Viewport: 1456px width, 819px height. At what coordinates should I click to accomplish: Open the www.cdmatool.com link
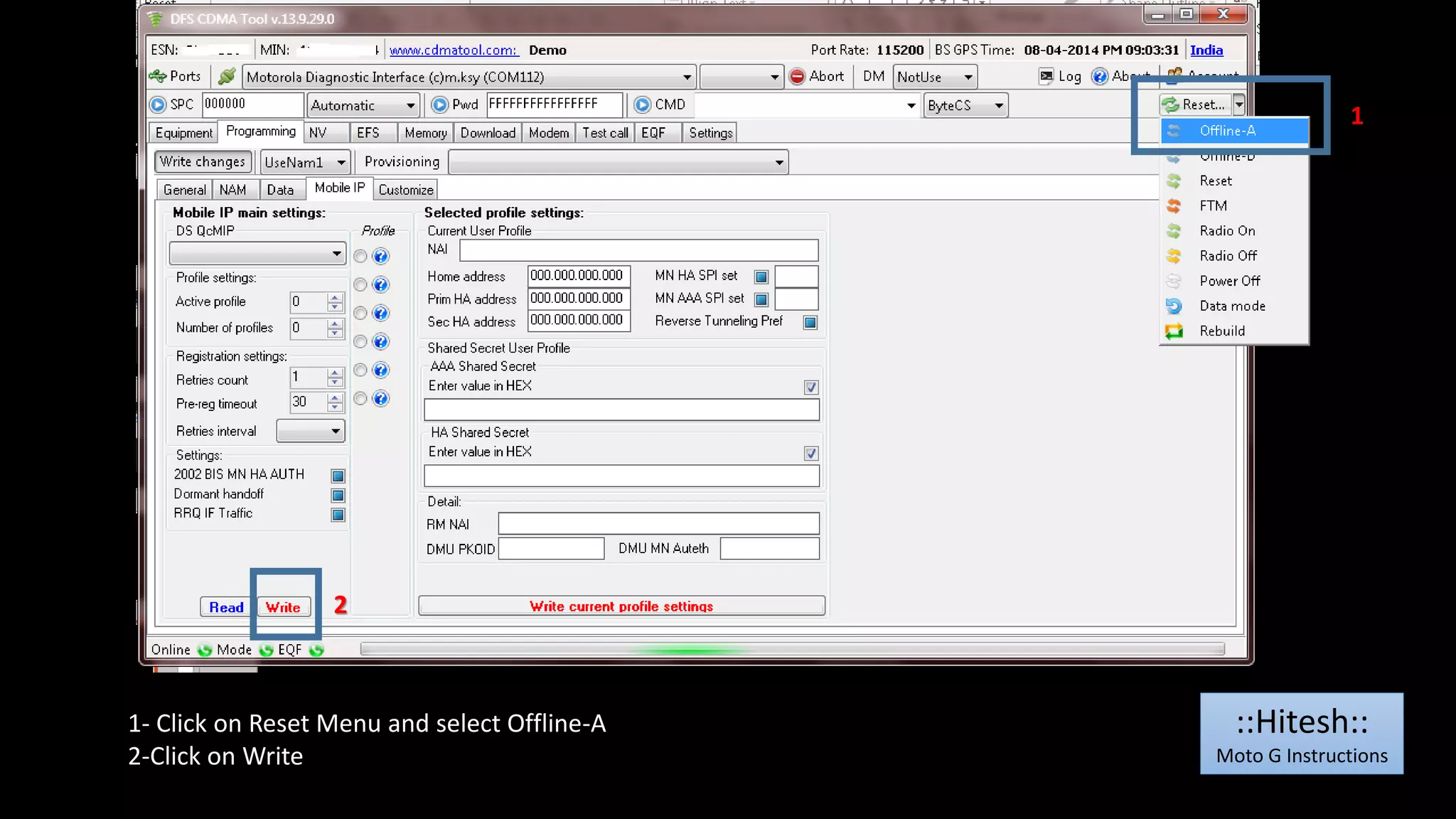tap(454, 50)
